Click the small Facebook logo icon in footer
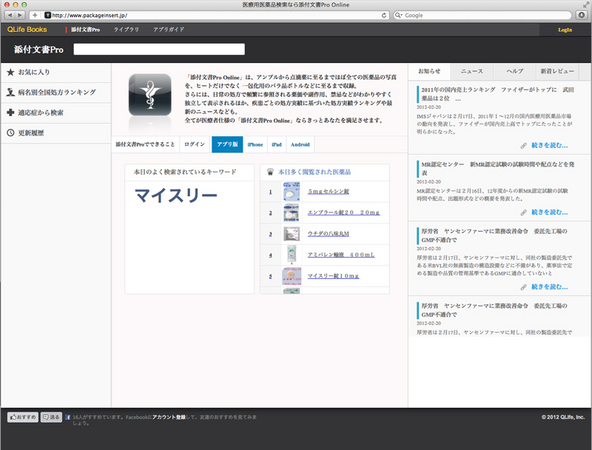592x450 pixels. pyautogui.click(x=68, y=417)
